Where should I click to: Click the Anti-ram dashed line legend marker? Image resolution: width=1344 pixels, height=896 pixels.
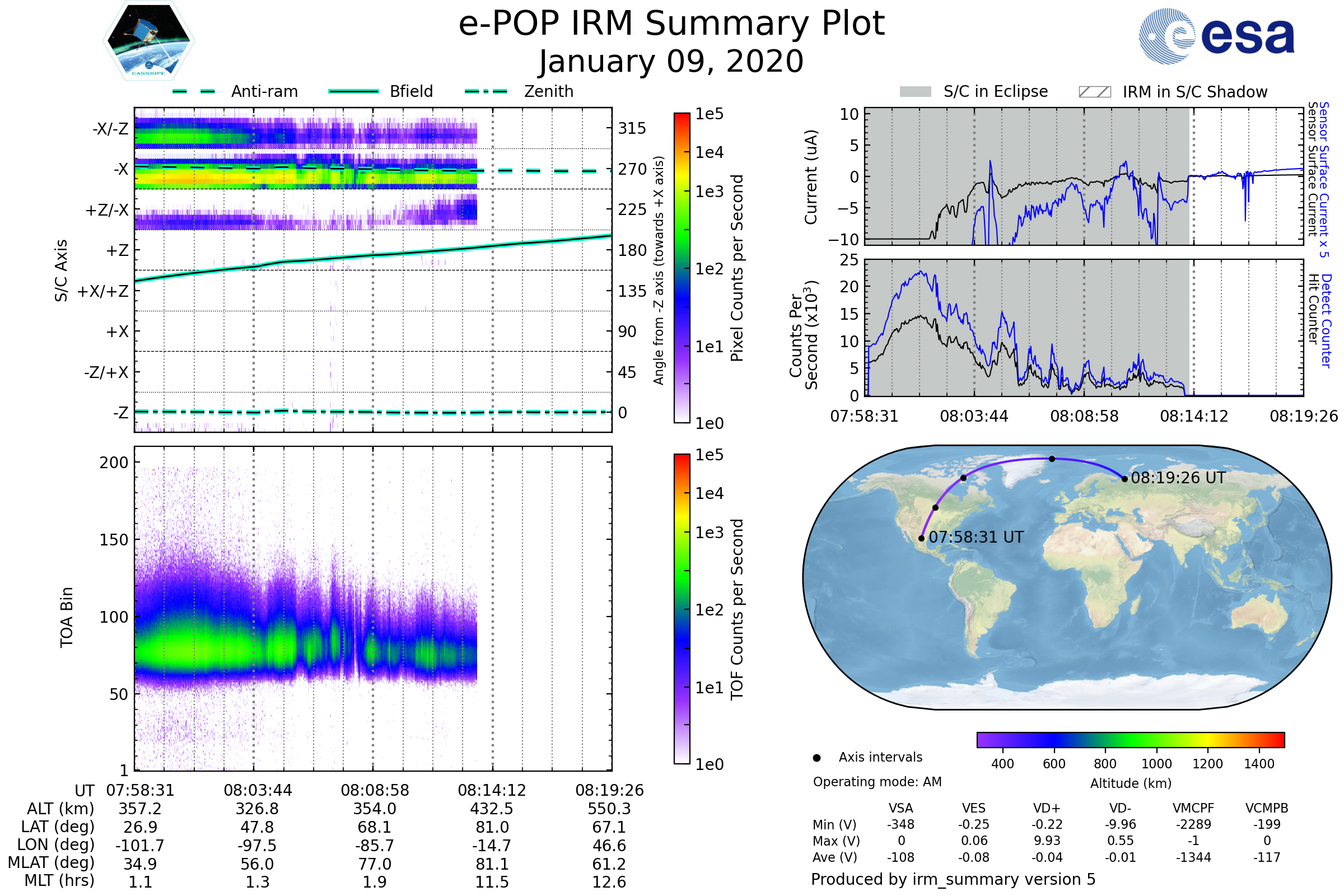(194, 91)
